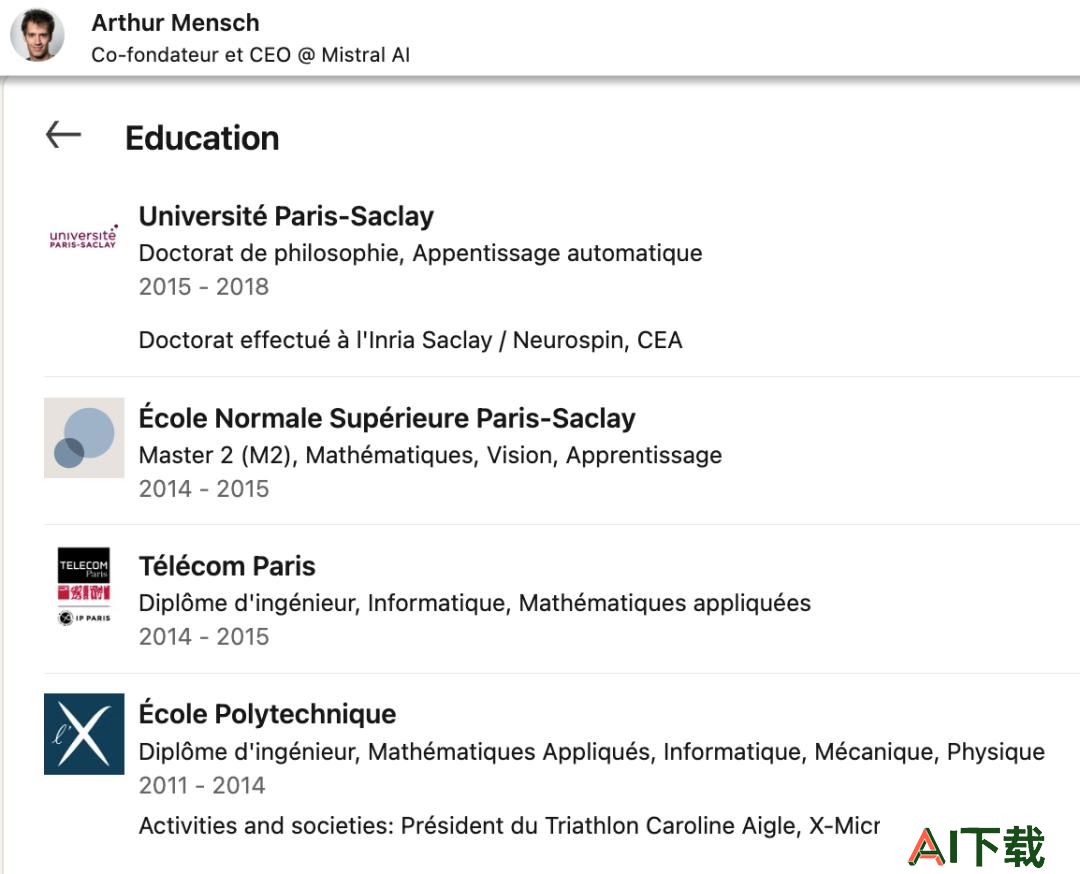This screenshot has width=1080, height=874.
Task: Open the Université Paris-Saclay logo
Action: (83, 236)
